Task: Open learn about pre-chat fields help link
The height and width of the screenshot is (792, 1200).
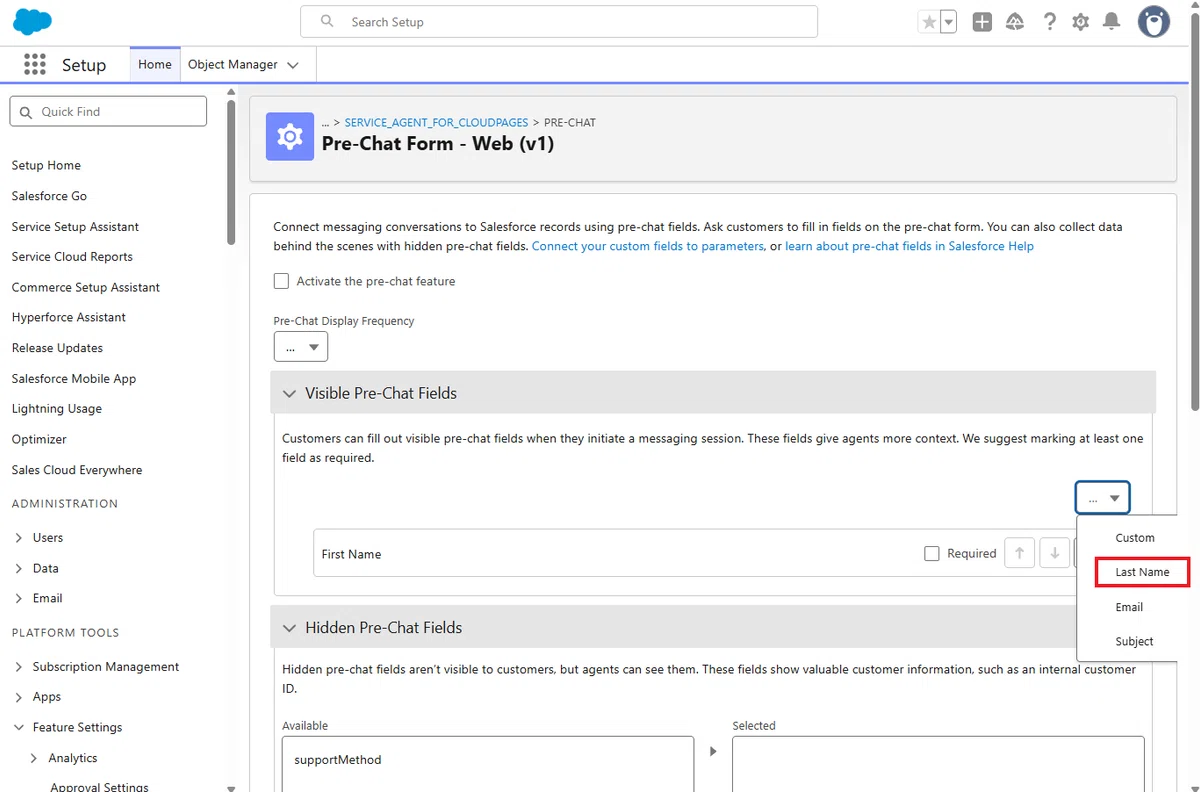Action: 909,246
